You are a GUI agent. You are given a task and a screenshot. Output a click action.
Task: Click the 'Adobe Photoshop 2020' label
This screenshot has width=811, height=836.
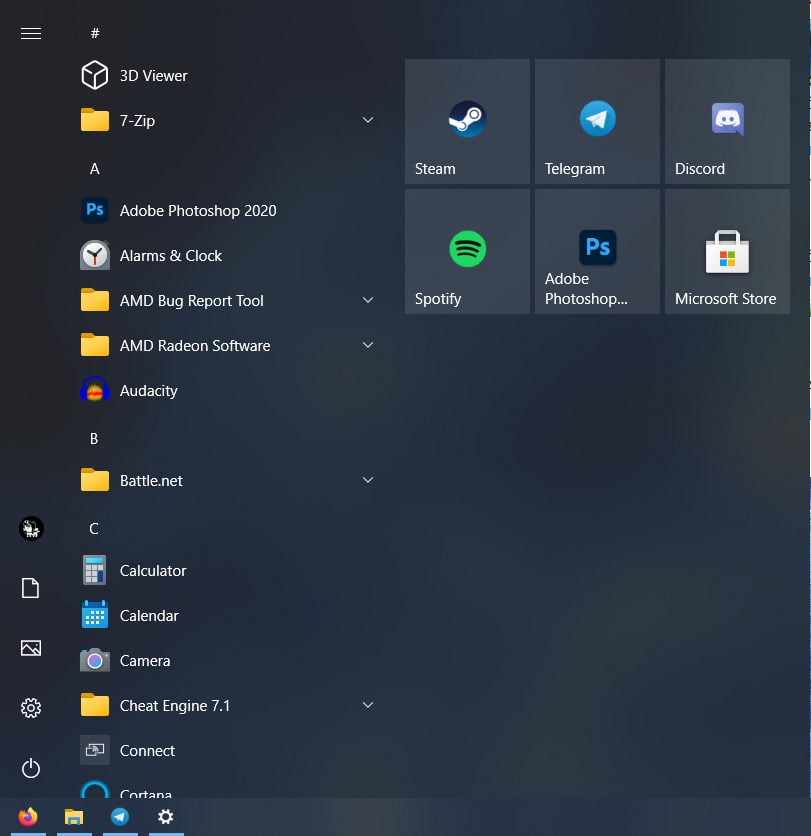coord(198,211)
